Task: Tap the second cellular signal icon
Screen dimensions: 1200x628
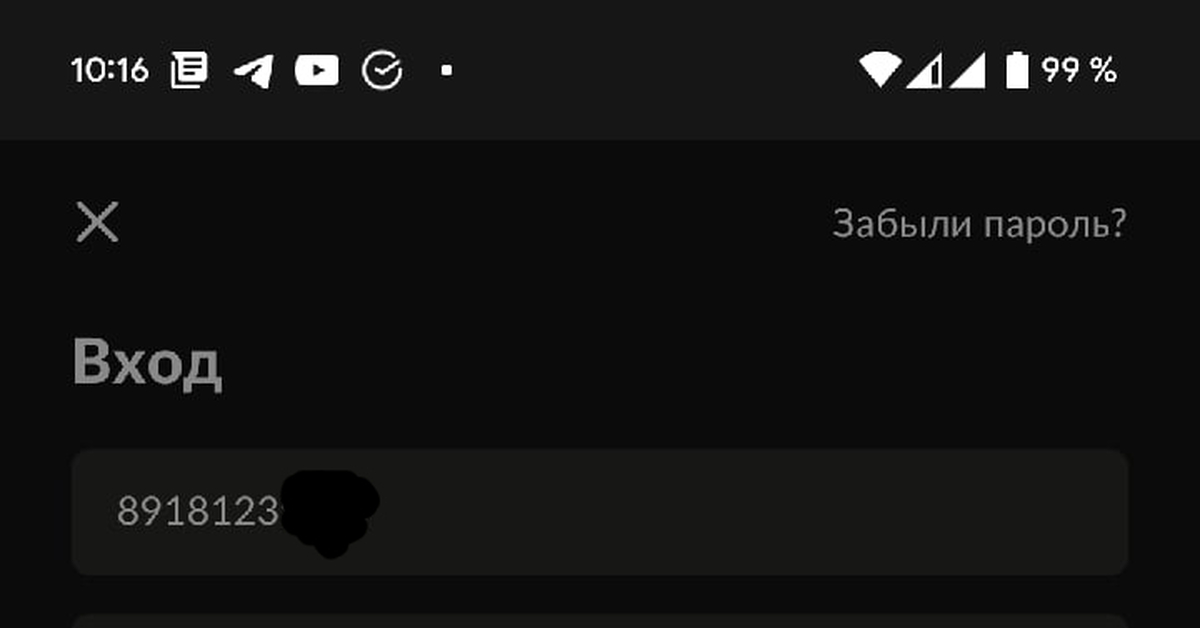Action: [968, 72]
